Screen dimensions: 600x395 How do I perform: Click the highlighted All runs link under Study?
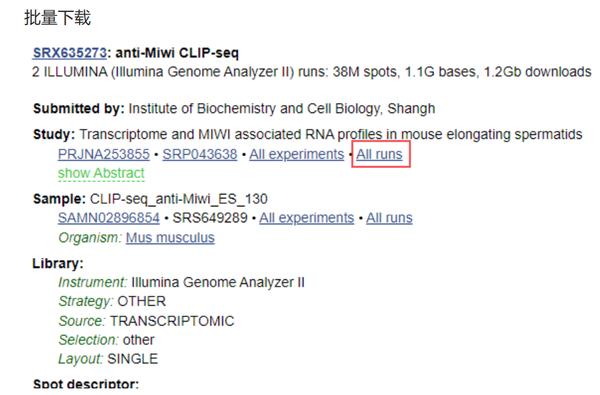tap(379, 154)
